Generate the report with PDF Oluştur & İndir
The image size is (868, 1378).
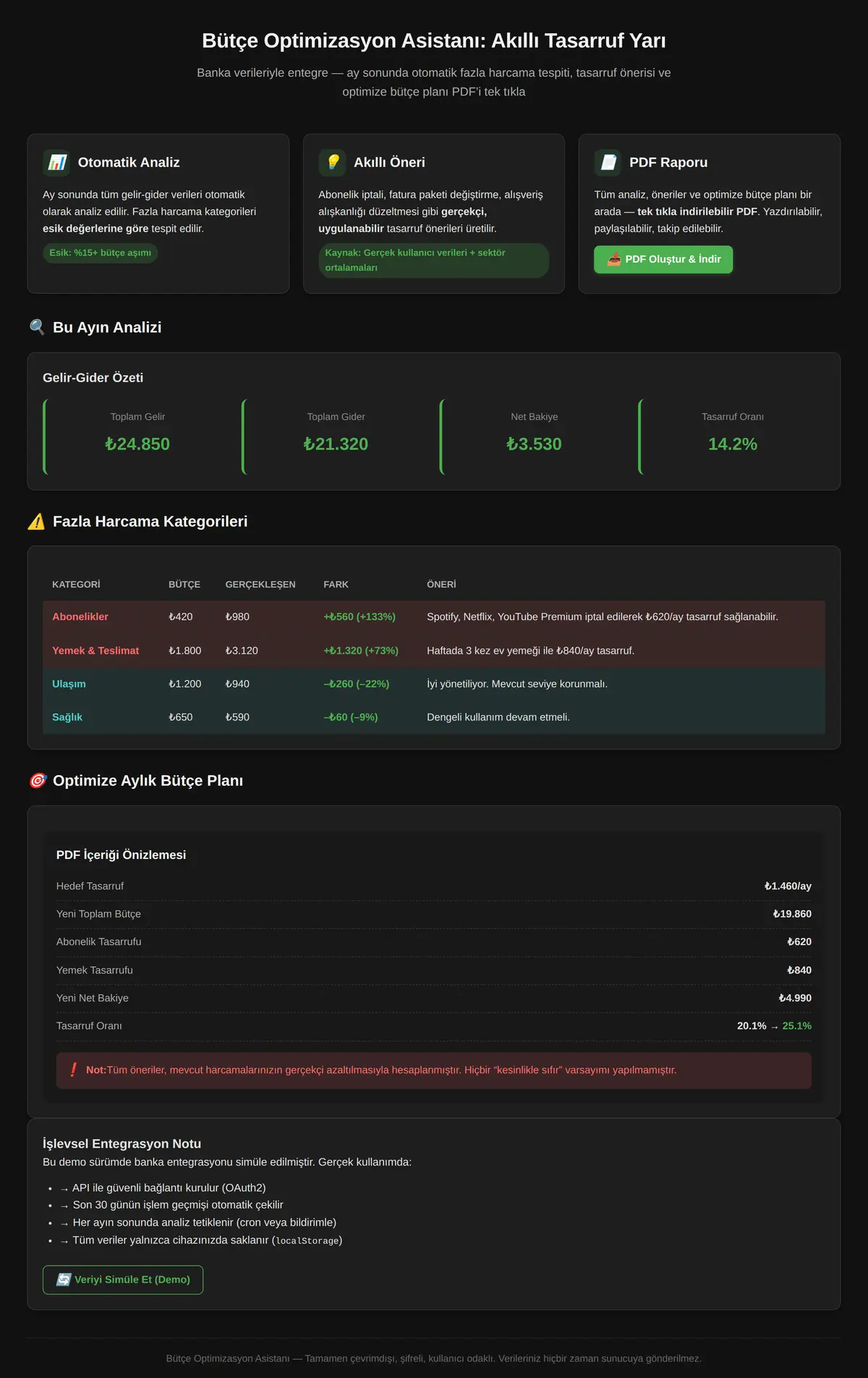[x=663, y=259]
